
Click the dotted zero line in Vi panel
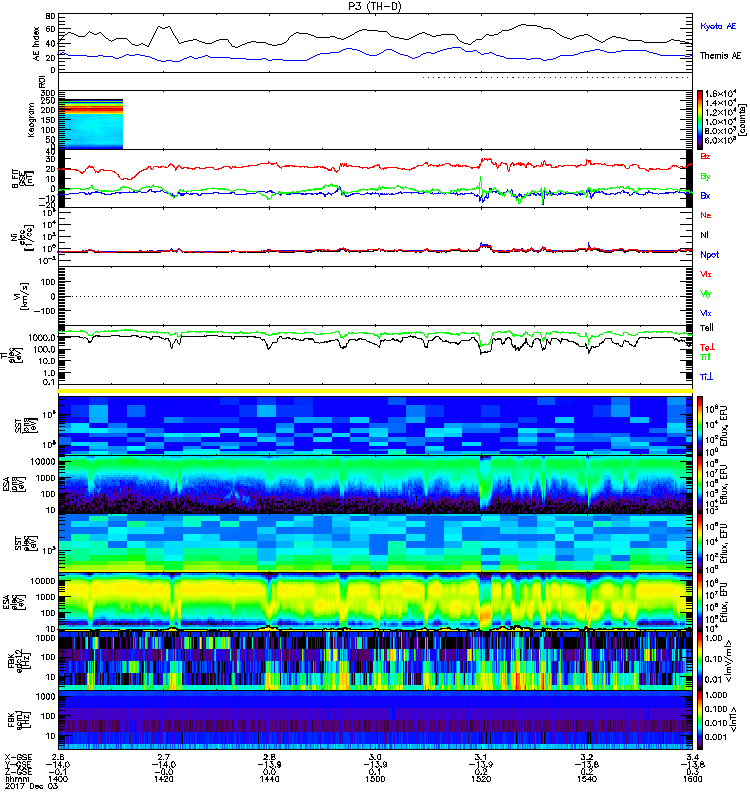click(x=376, y=296)
